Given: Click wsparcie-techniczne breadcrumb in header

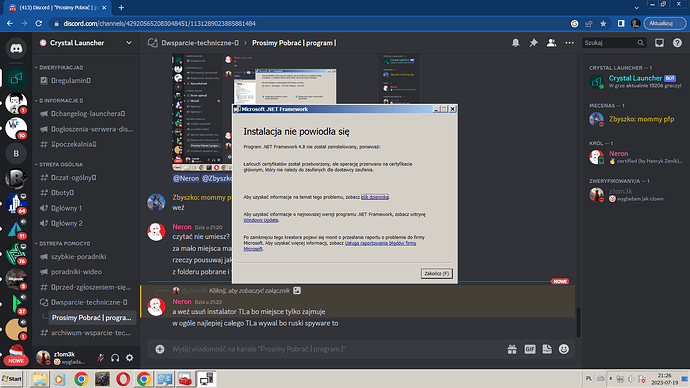Looking at the screenshot, I should click(200, 43).
